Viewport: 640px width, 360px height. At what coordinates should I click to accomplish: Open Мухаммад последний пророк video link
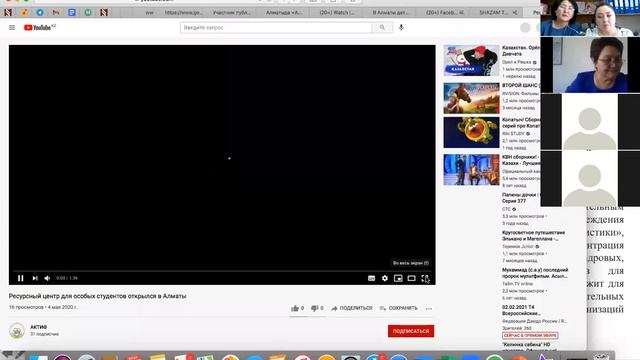(535, 273)
